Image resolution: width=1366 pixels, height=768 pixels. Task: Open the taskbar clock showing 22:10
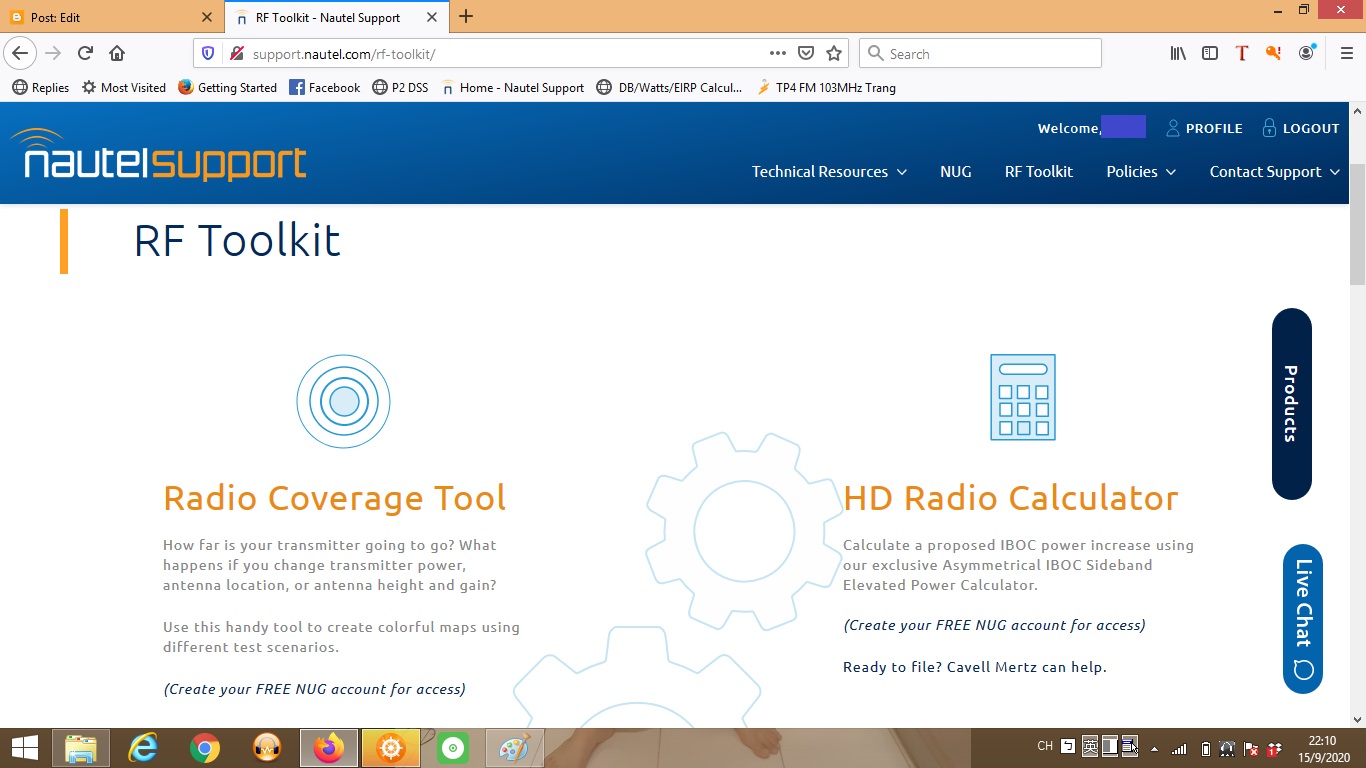click(1322, 748)
